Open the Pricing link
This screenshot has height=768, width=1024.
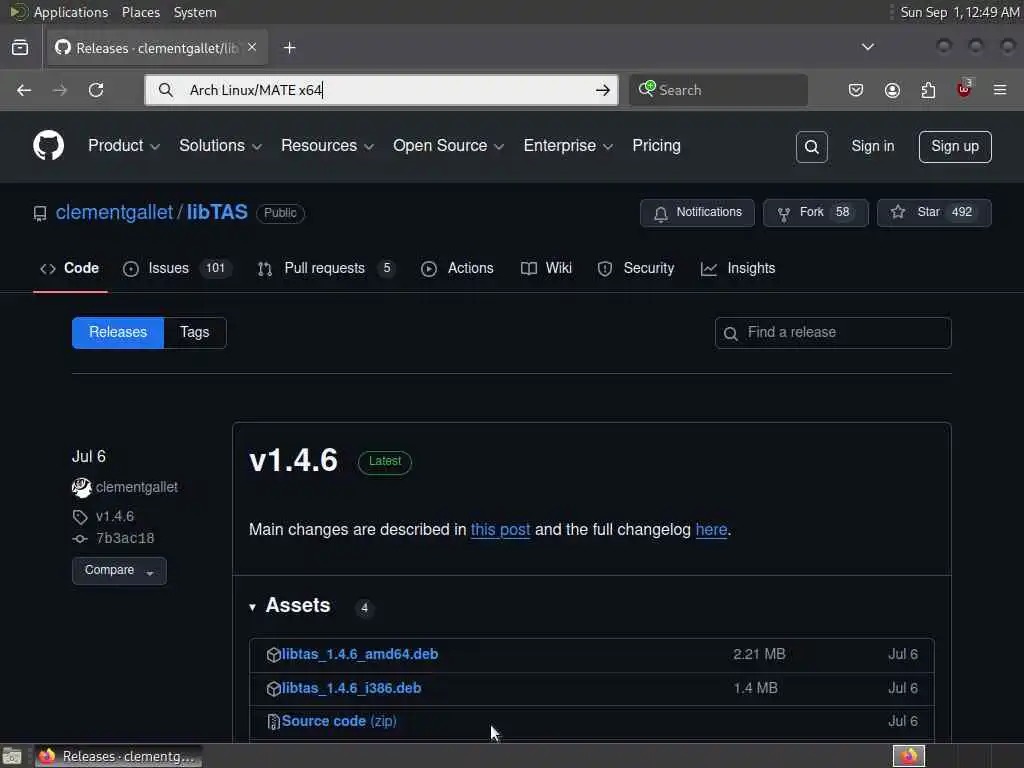656,146
